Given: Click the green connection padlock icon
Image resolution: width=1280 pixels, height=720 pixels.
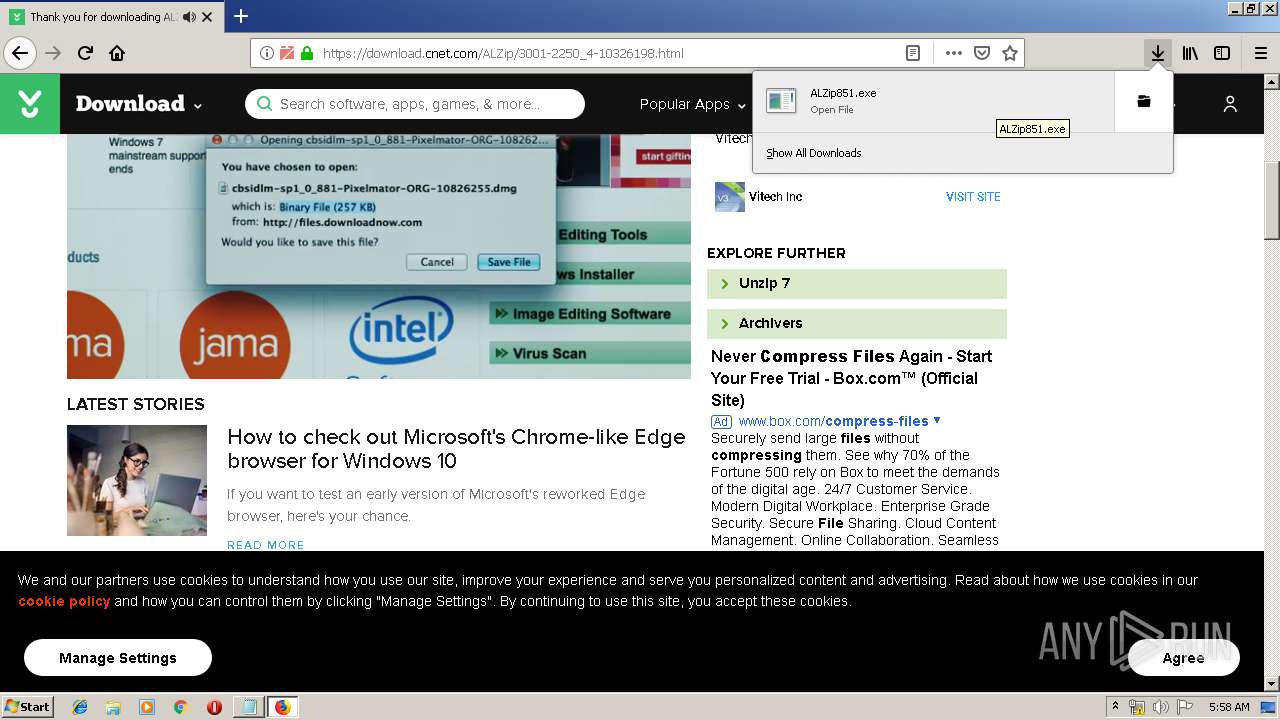Looking at the screenshot, I should point(307,53).
